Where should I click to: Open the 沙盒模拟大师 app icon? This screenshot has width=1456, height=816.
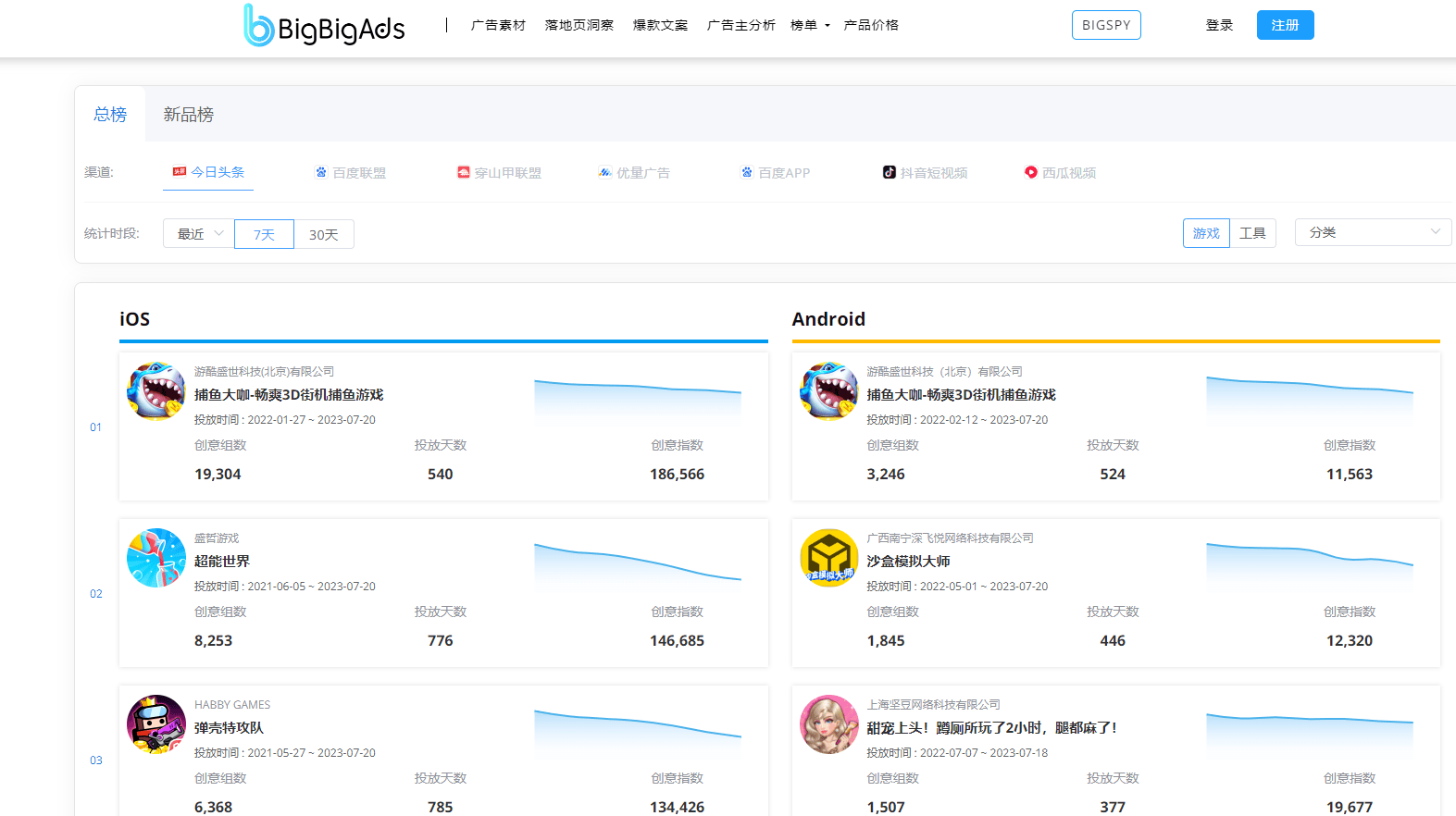pyautogui.click(x=829, y=558)
